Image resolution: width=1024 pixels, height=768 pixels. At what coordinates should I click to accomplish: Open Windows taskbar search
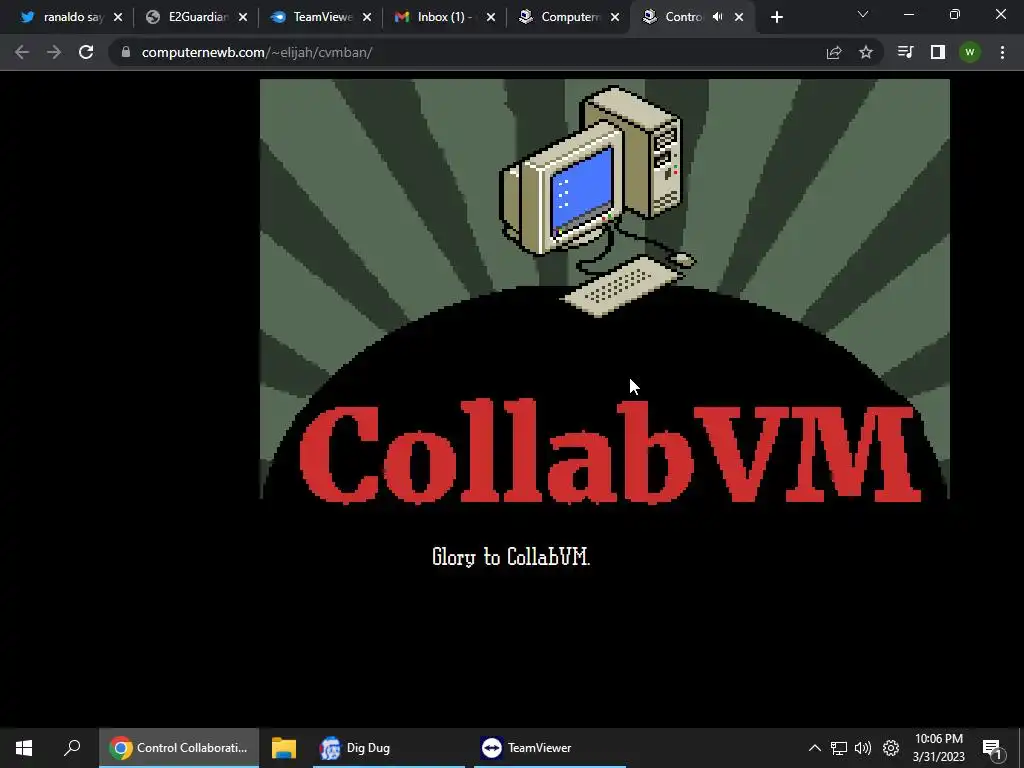(x=72, y=748)
